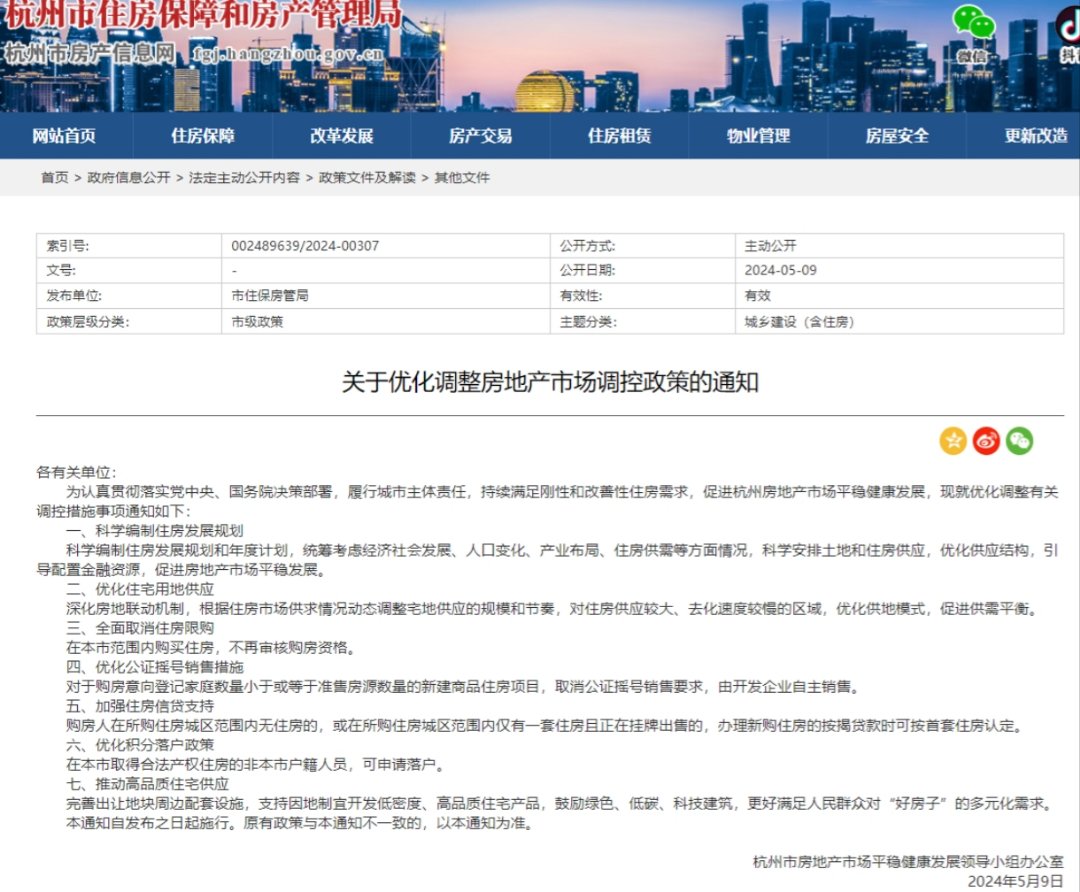1080x892 pixels.
Task: Click the 政策层级分类 label
Action: click(x=87, y=322)
